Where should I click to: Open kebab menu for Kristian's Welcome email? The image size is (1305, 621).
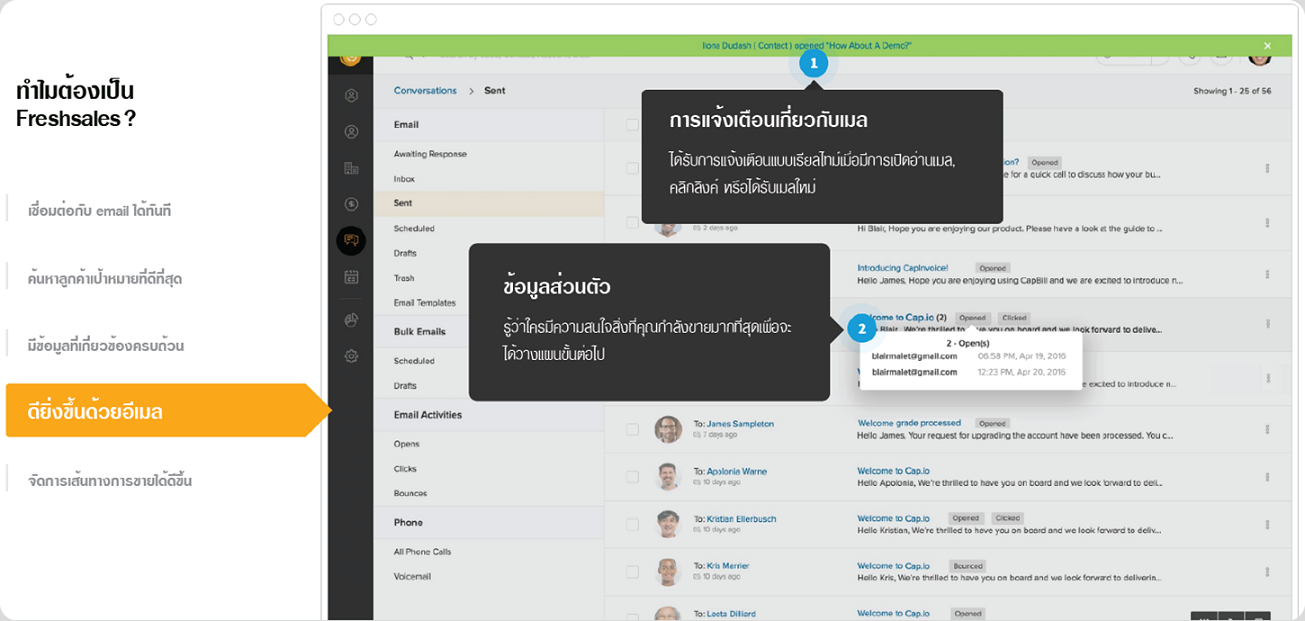pyautogui.click(x=1267, y=524)
